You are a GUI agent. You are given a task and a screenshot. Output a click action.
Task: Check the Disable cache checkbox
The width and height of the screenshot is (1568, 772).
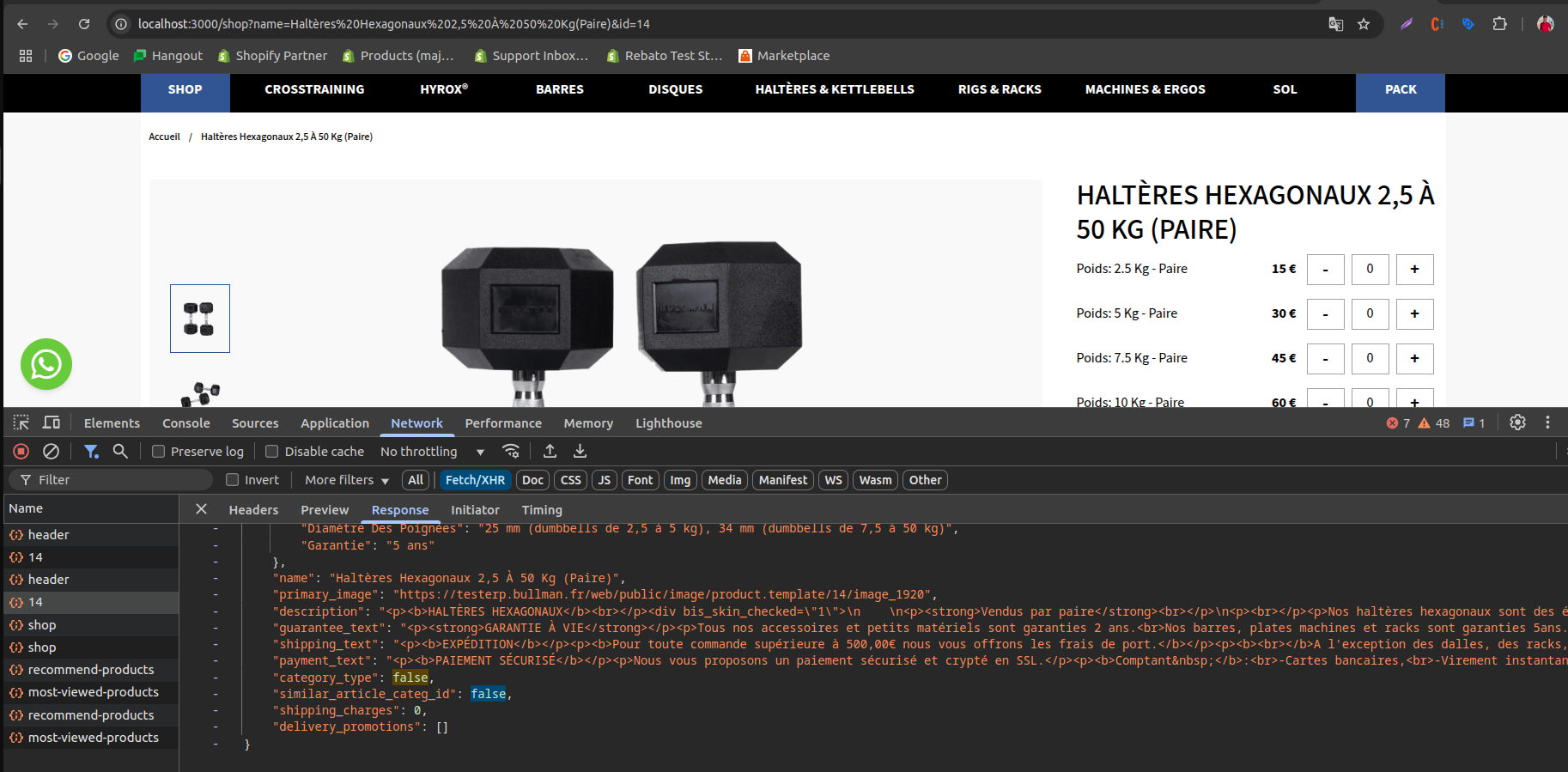272,452
